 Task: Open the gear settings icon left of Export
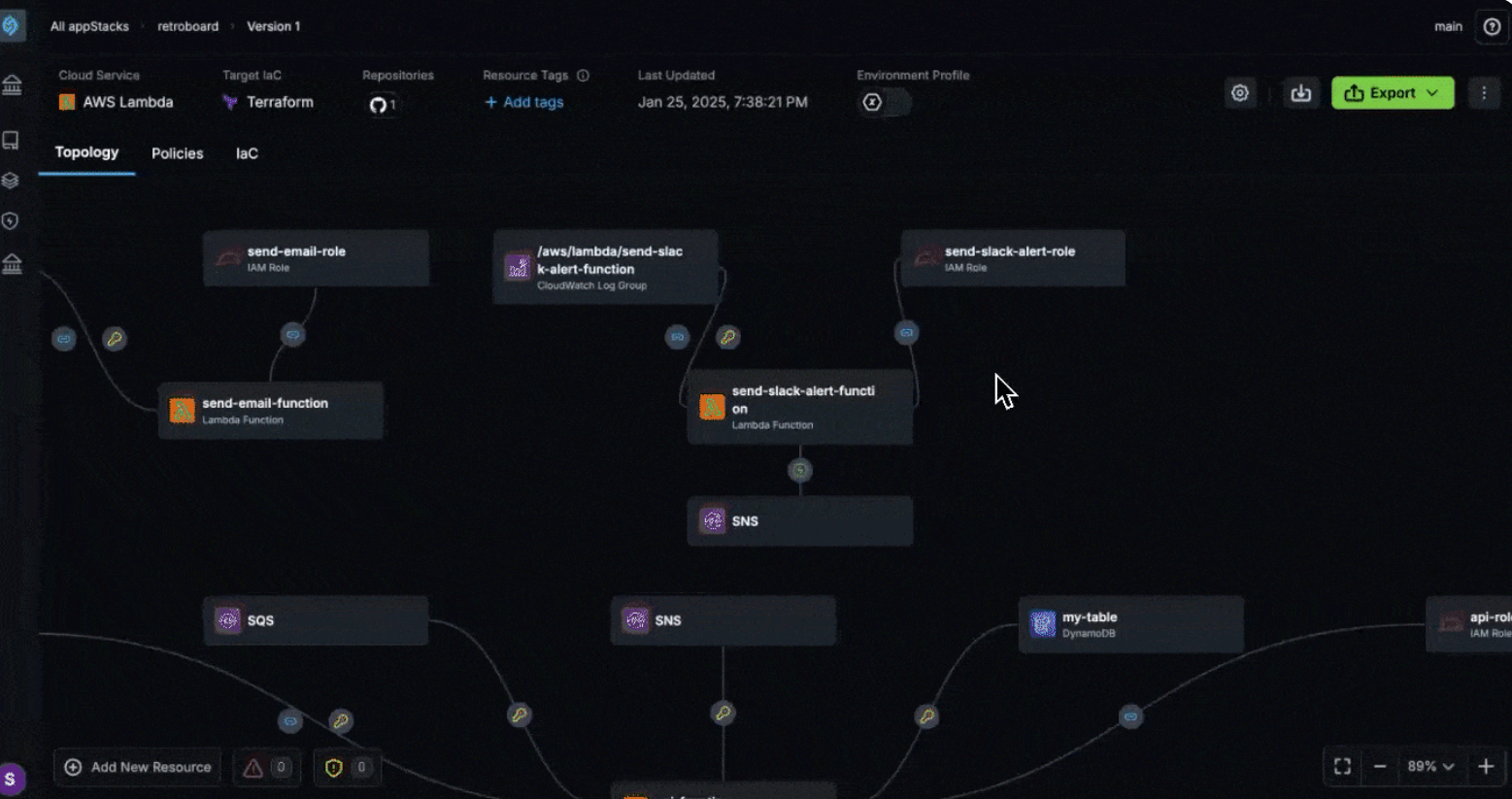click(1240, 93)
